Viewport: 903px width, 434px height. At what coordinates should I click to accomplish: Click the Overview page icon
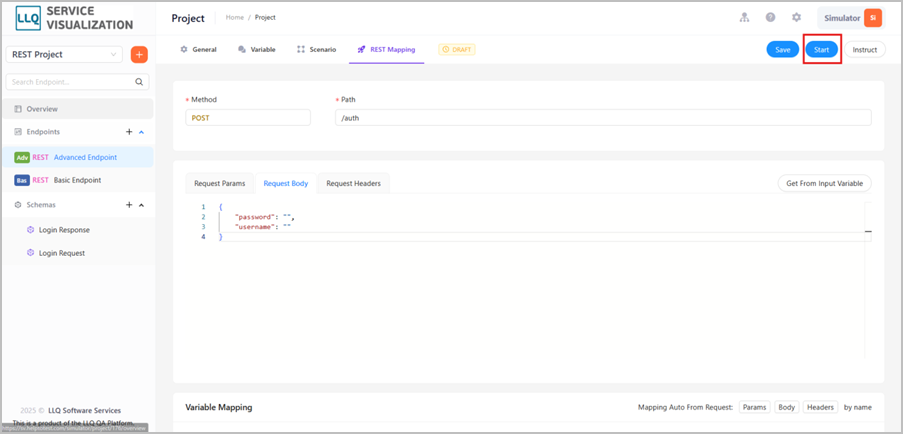(x=18, y=109)
